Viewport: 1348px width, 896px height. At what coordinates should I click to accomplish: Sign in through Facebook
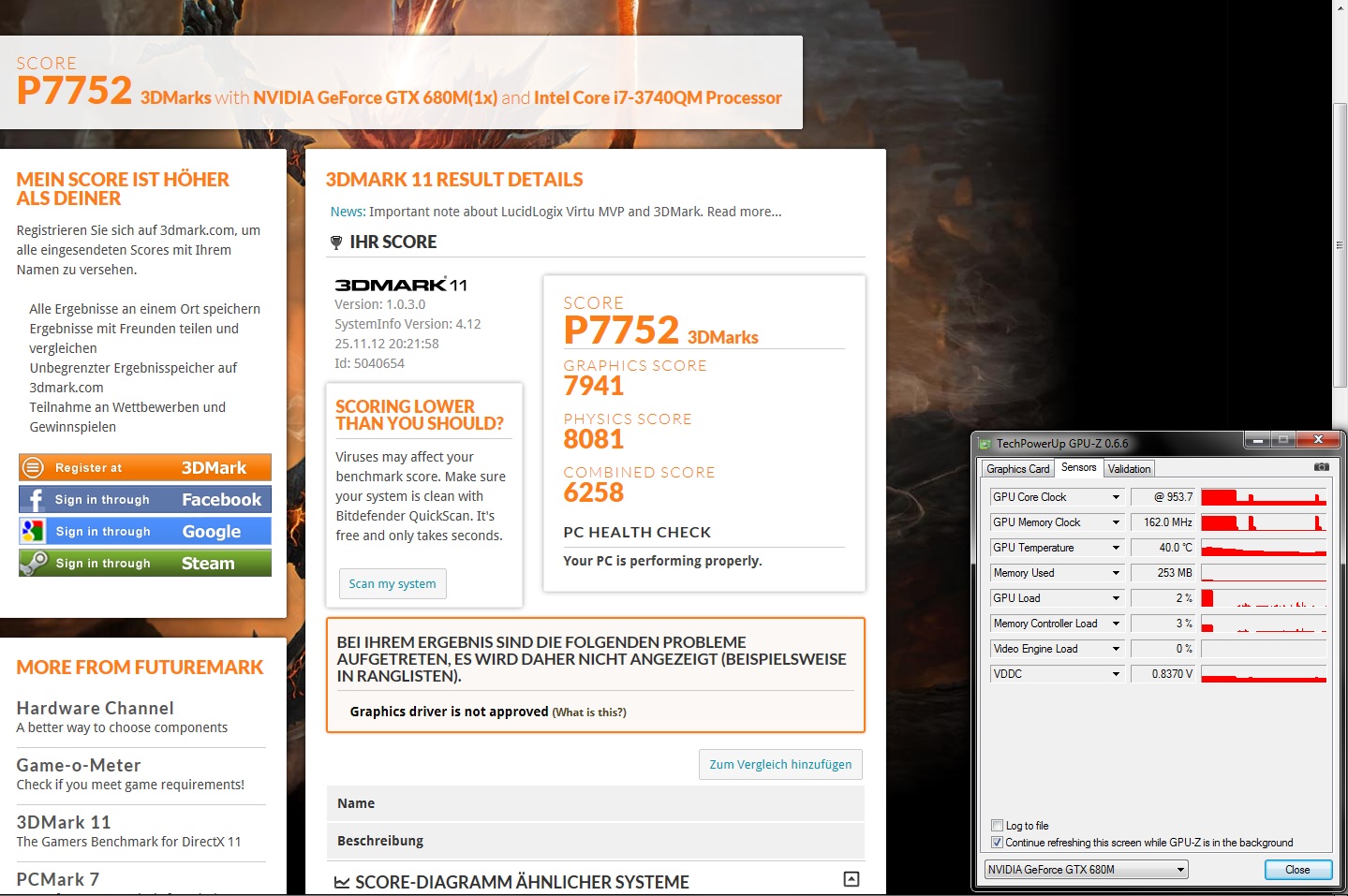coord(145,499)
